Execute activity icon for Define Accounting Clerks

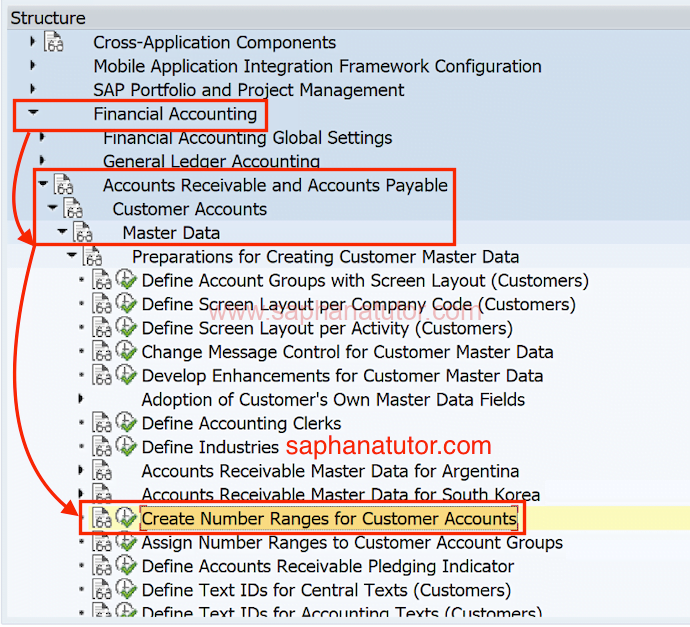[x=126, y=422]
